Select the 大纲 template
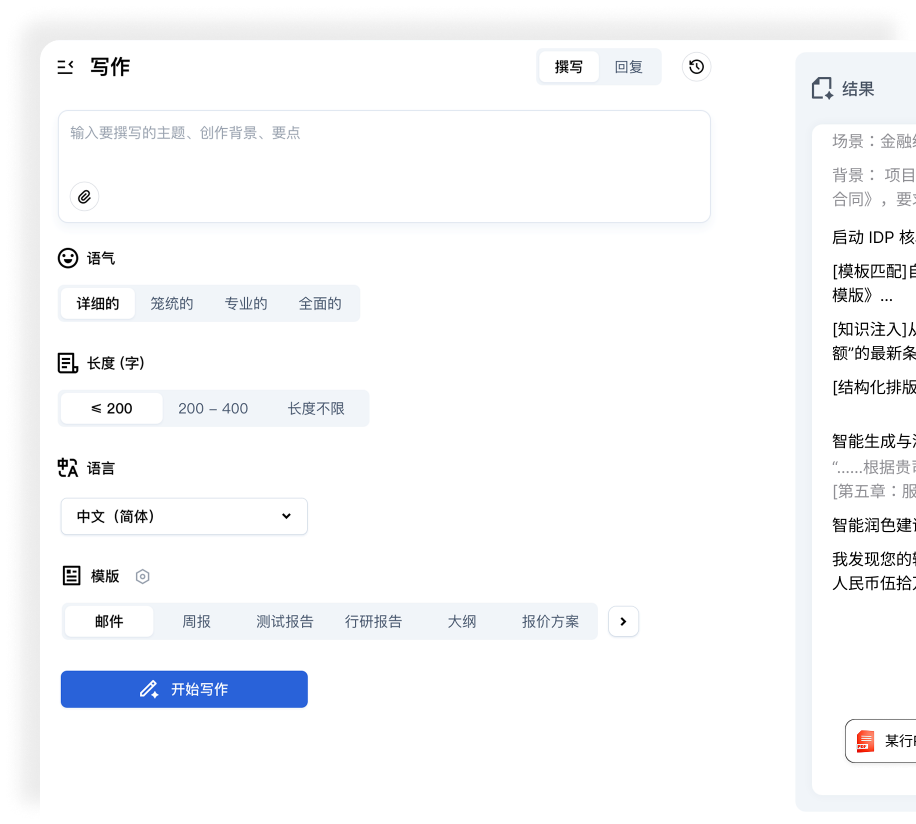Image resolution: width=916 pixels, height=824 pixels. pyautogui.click(x=462, y=621)
